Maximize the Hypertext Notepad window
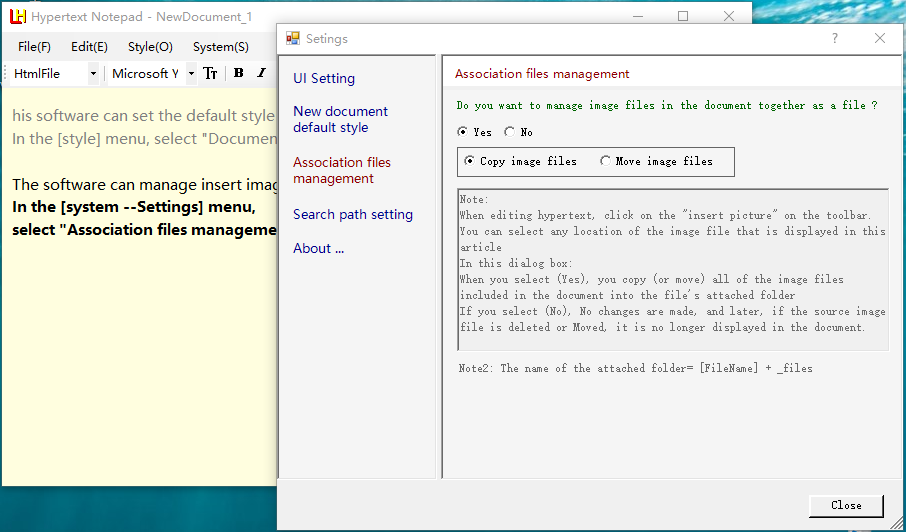Image resolution: width=906 pixels, height=532 pixels. [x=683, y=16]
